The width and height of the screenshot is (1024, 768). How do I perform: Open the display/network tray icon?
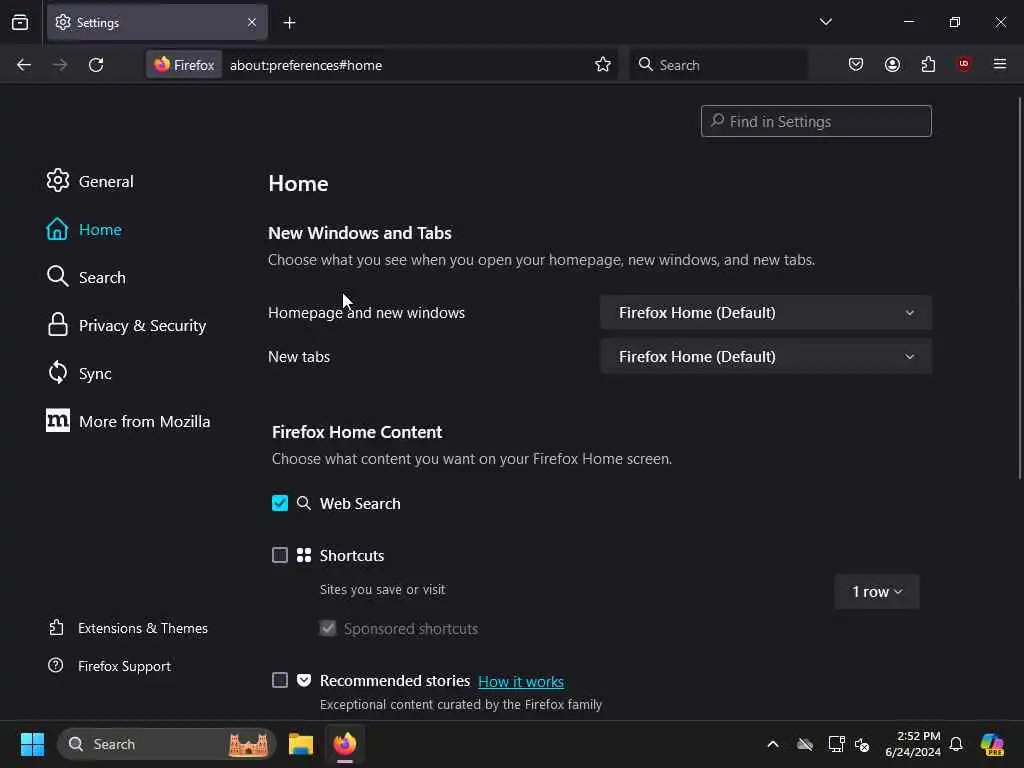[836, 744]
